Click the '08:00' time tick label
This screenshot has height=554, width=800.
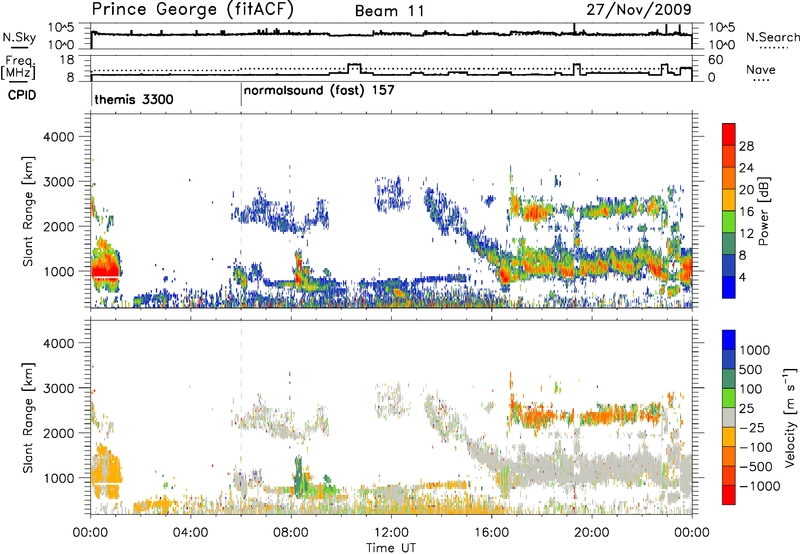290,533
